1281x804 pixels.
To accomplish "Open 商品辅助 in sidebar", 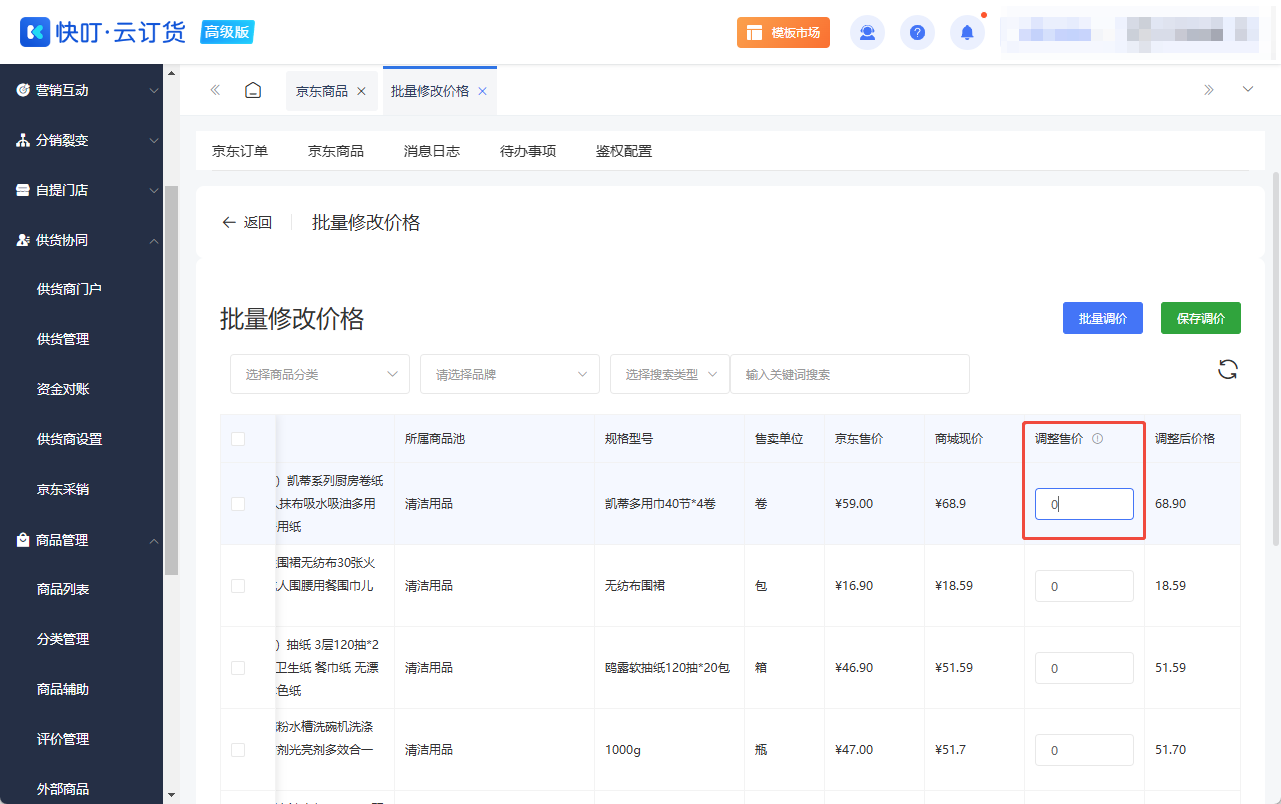I will tap(63, 689).
